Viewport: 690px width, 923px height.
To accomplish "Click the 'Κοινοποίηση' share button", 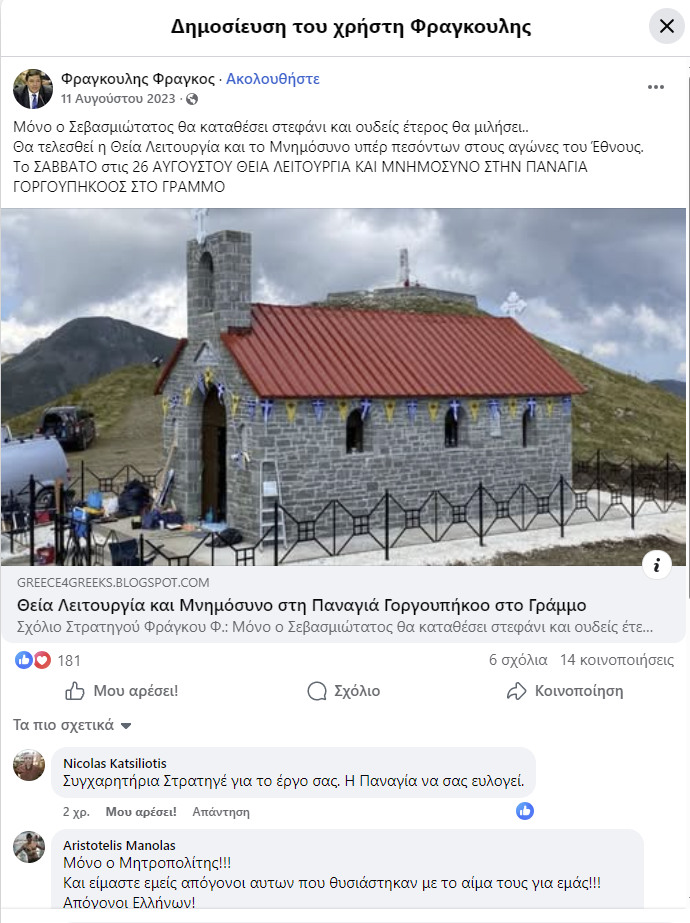I will click(x=565, y=690).
